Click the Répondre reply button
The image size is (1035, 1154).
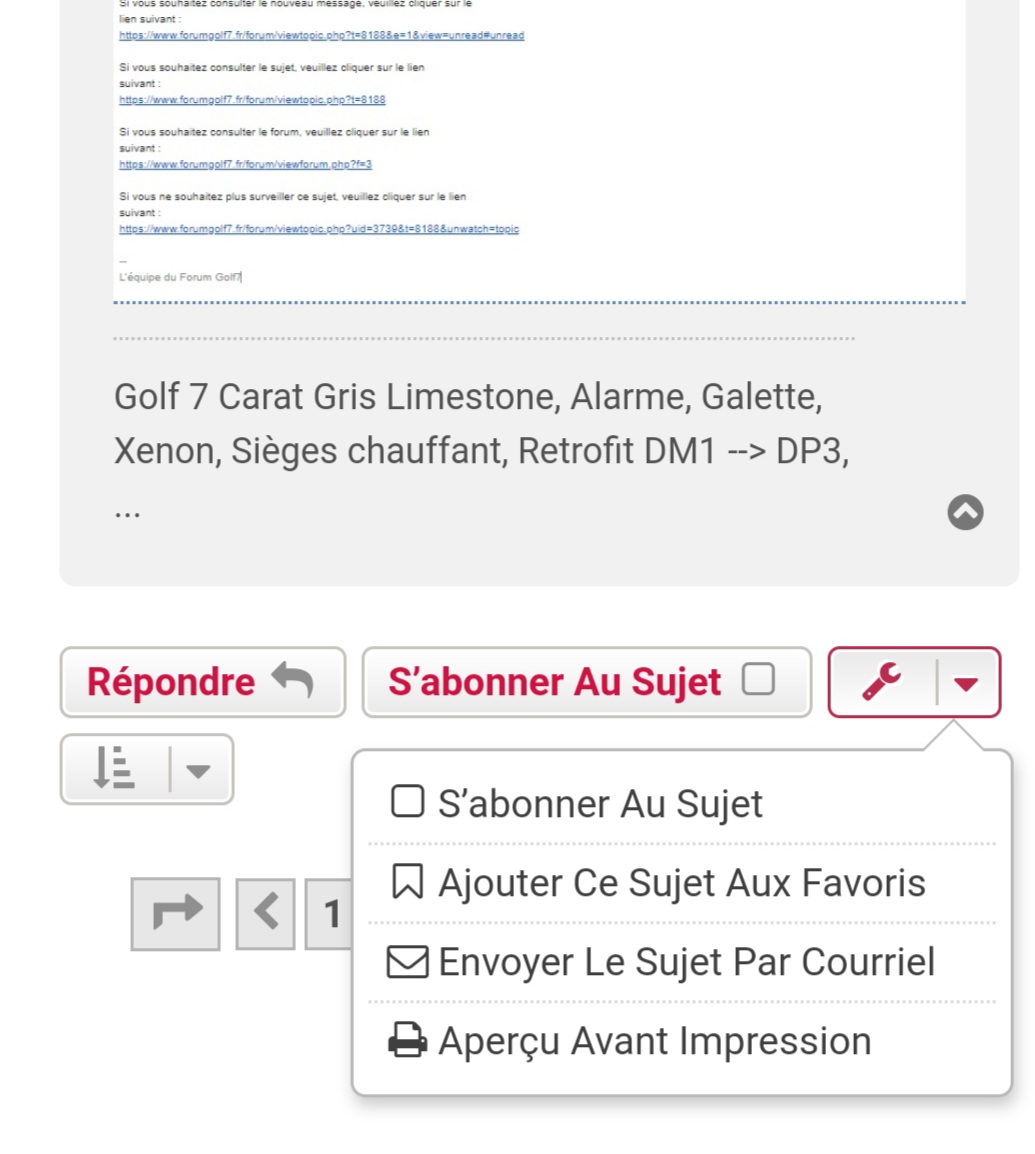[202, 682]
